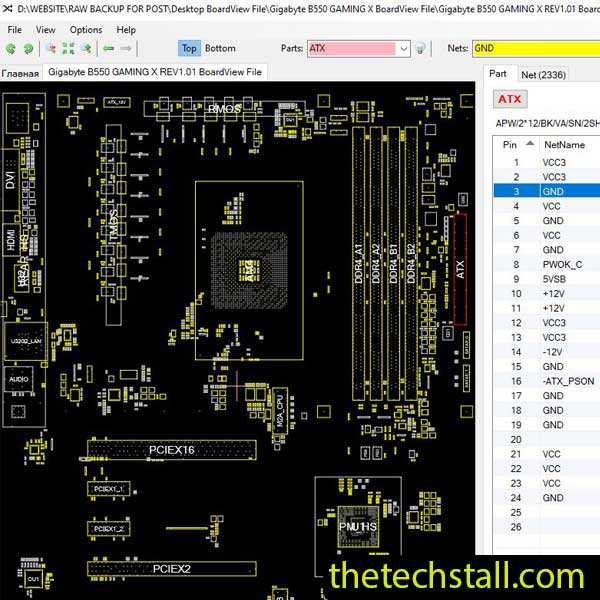Click the ATX_12V connector on board
600x600 pixels.
pos(117,102)
